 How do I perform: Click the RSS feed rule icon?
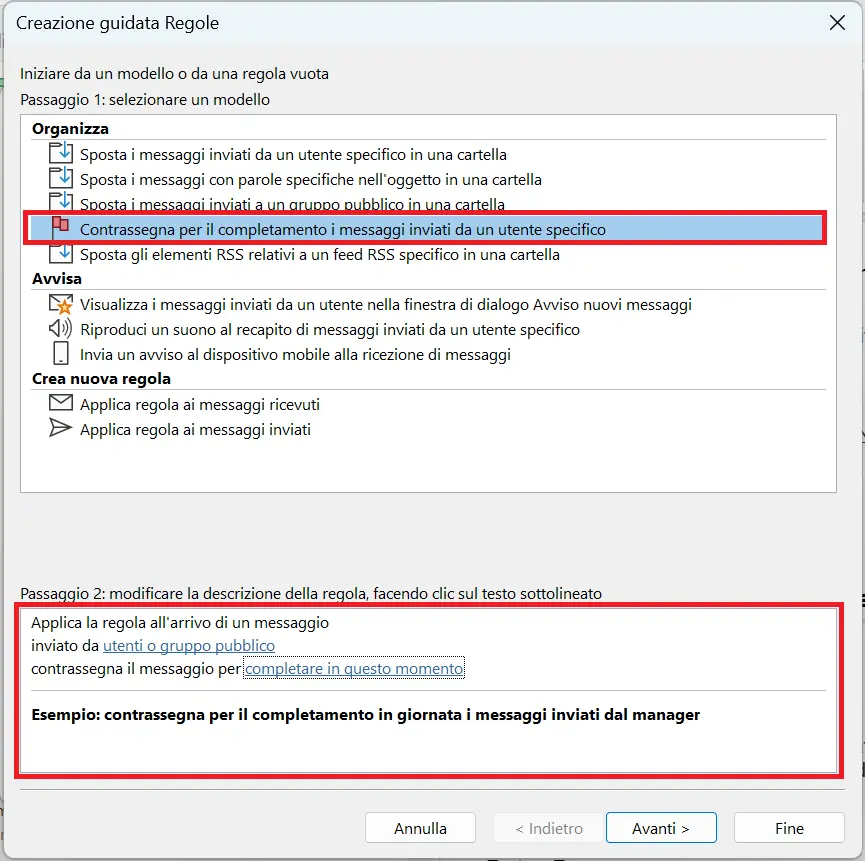point(60,254)
